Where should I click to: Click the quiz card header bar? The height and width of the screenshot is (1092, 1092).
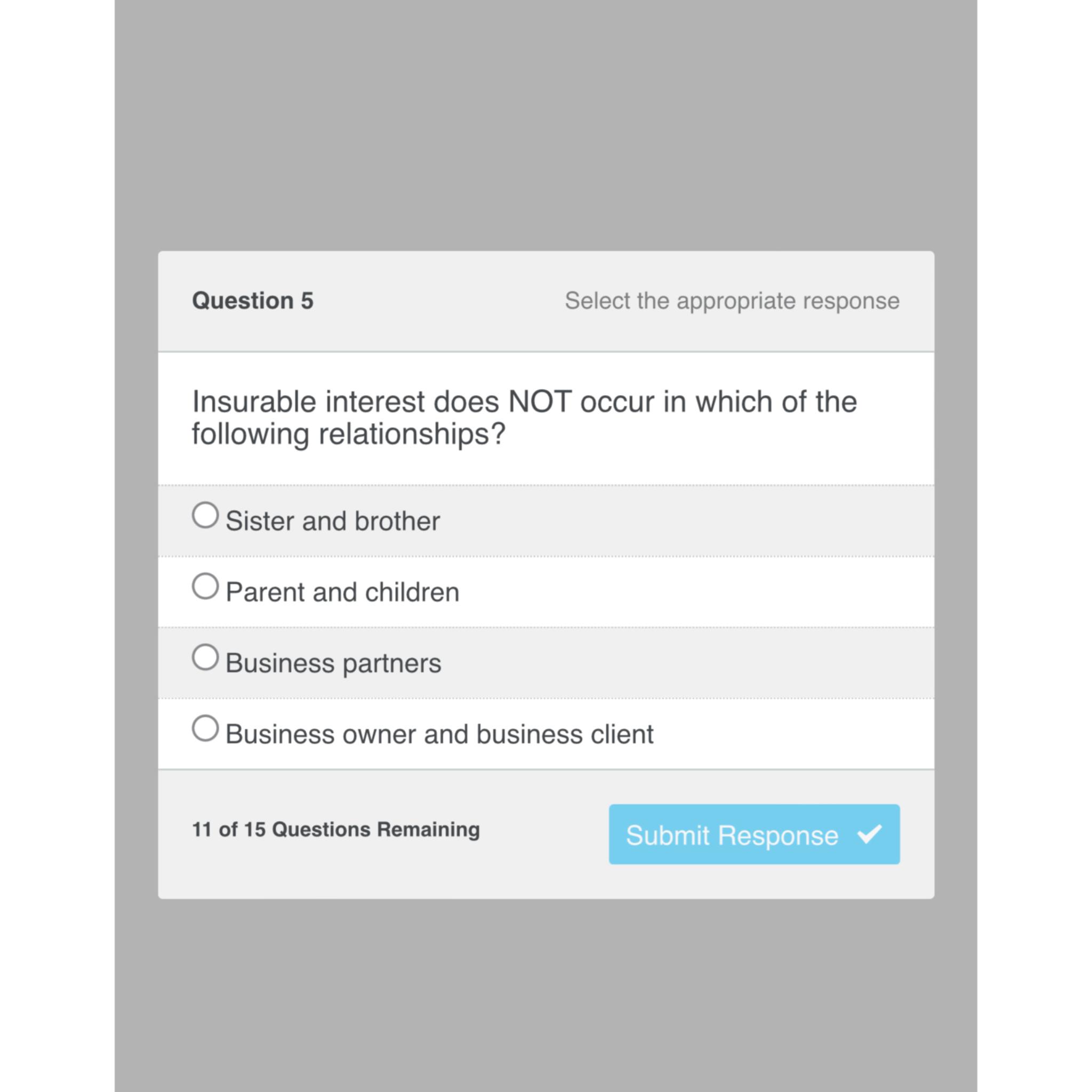click(x=546, y=301)
